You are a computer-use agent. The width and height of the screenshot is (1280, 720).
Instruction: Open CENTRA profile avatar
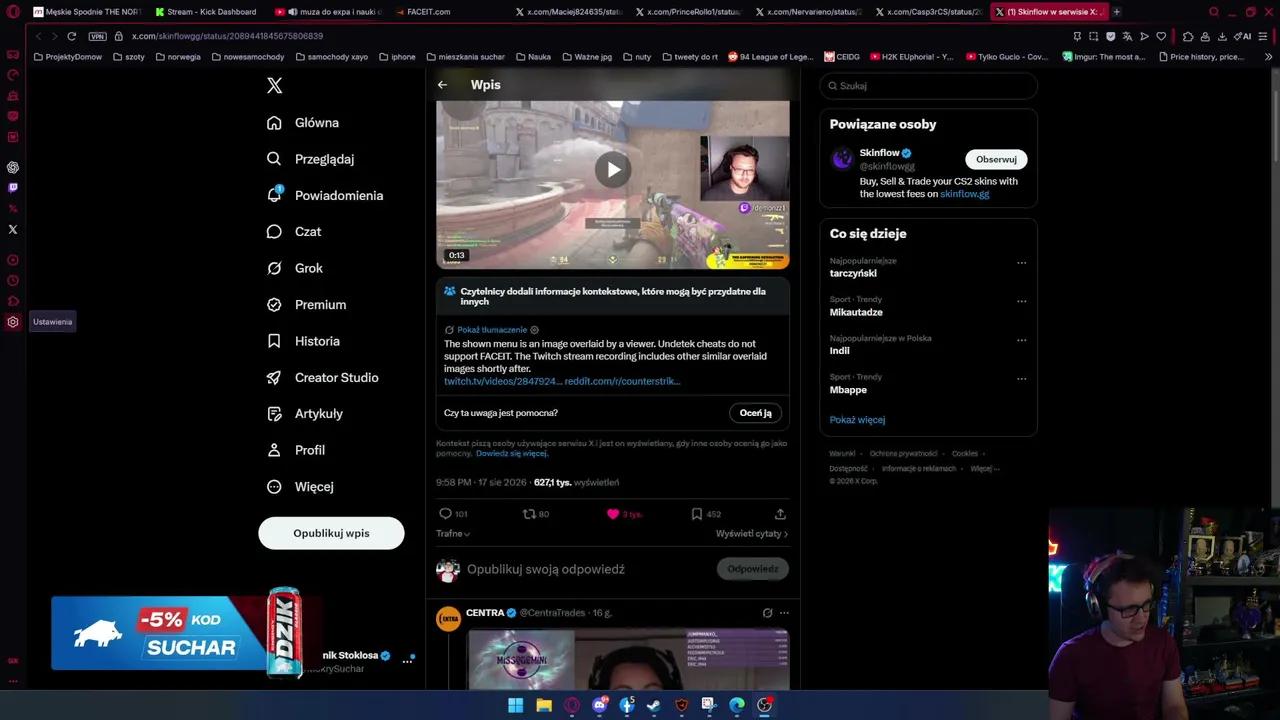click(x=448, y=618)
